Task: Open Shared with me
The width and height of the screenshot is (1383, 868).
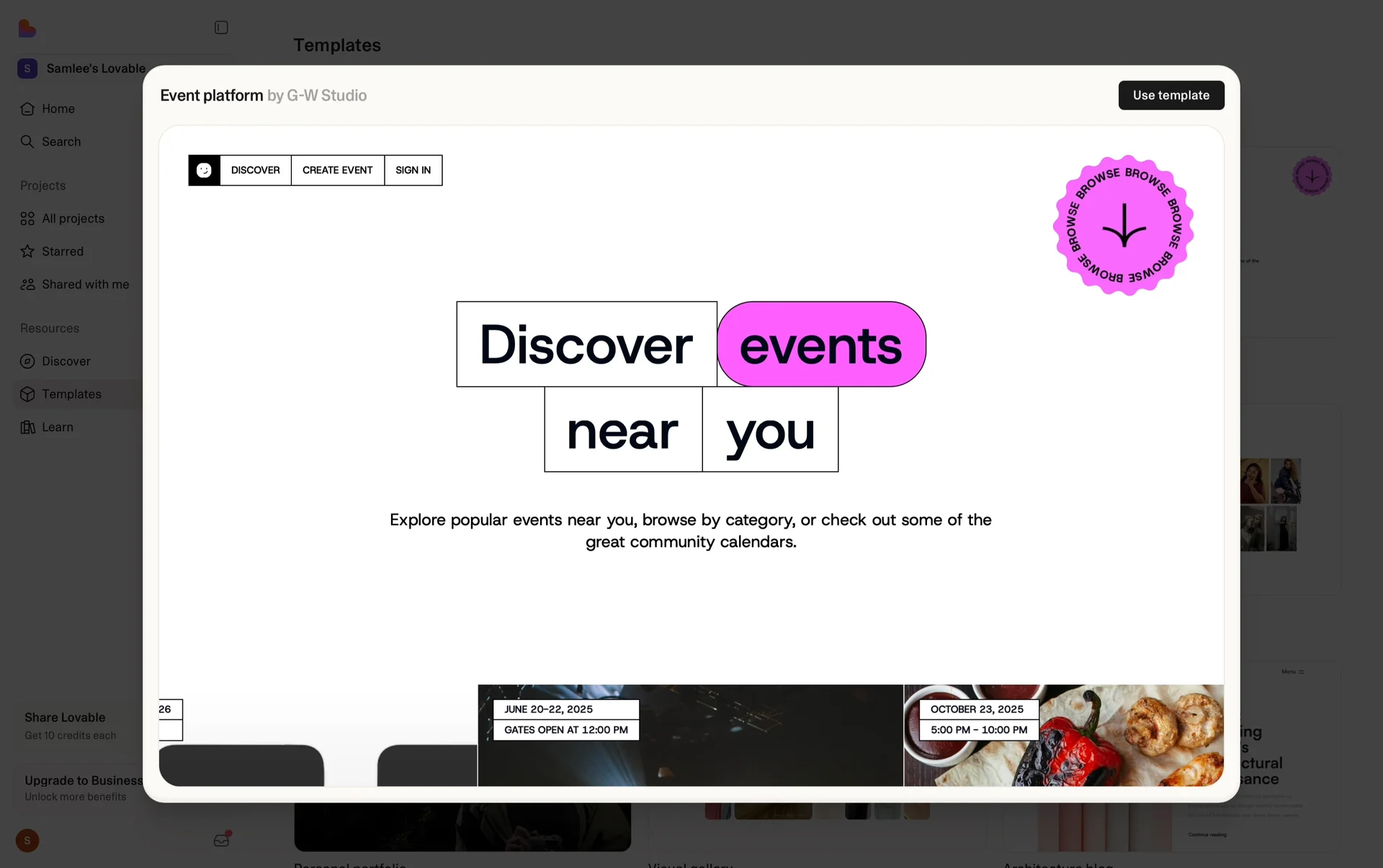Action: (84, 285)
